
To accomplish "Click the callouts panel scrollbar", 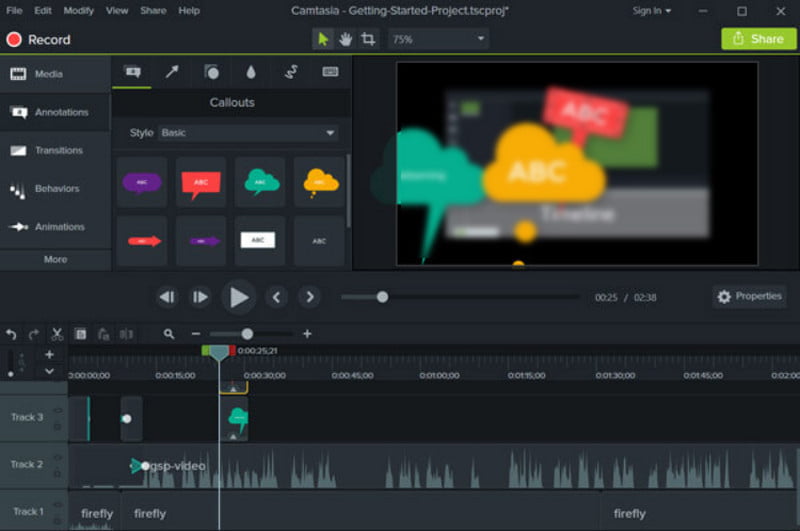I will click(348, 191).
